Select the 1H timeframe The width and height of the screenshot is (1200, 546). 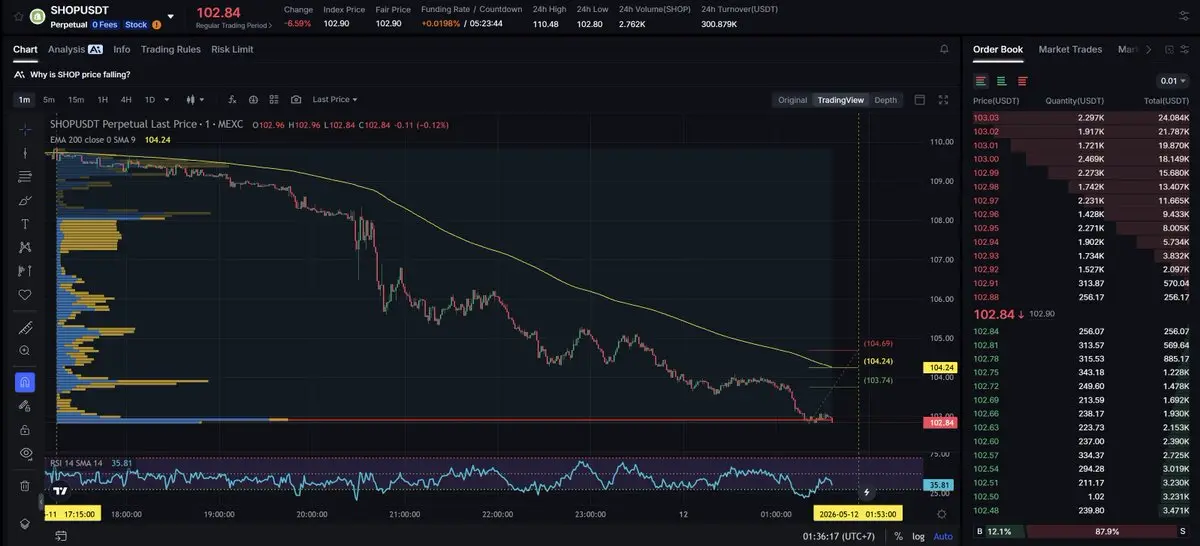coord(102,100)
